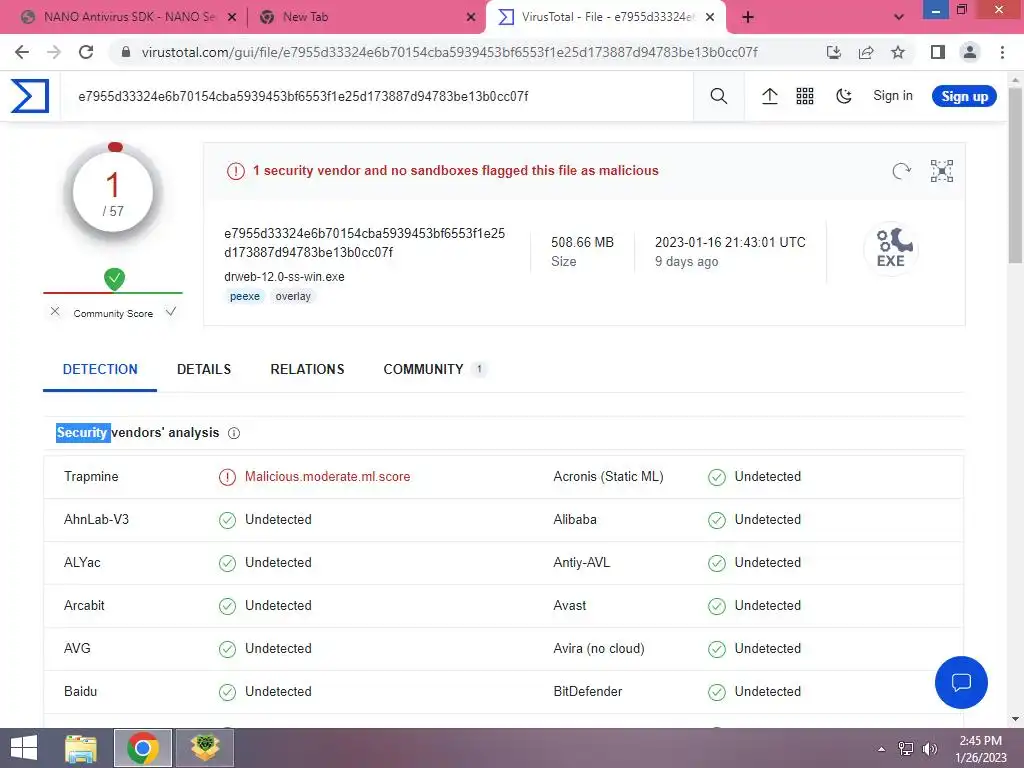Click the Avira (no cloud) vendor name
This screenshot has height=768, width=1024.
598,648
